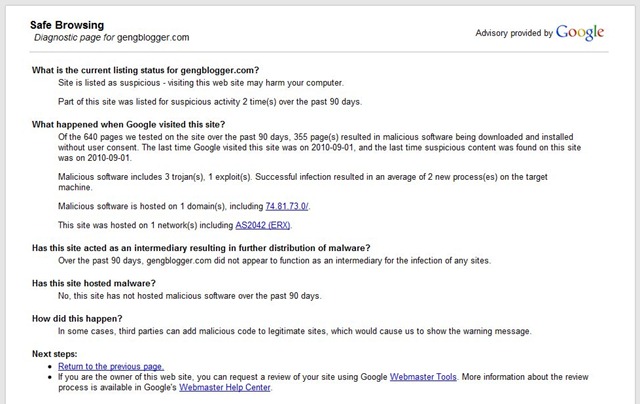Click the 'No, this site has not hosted' line
Screen dimensions: 640x404
[190, 296]
